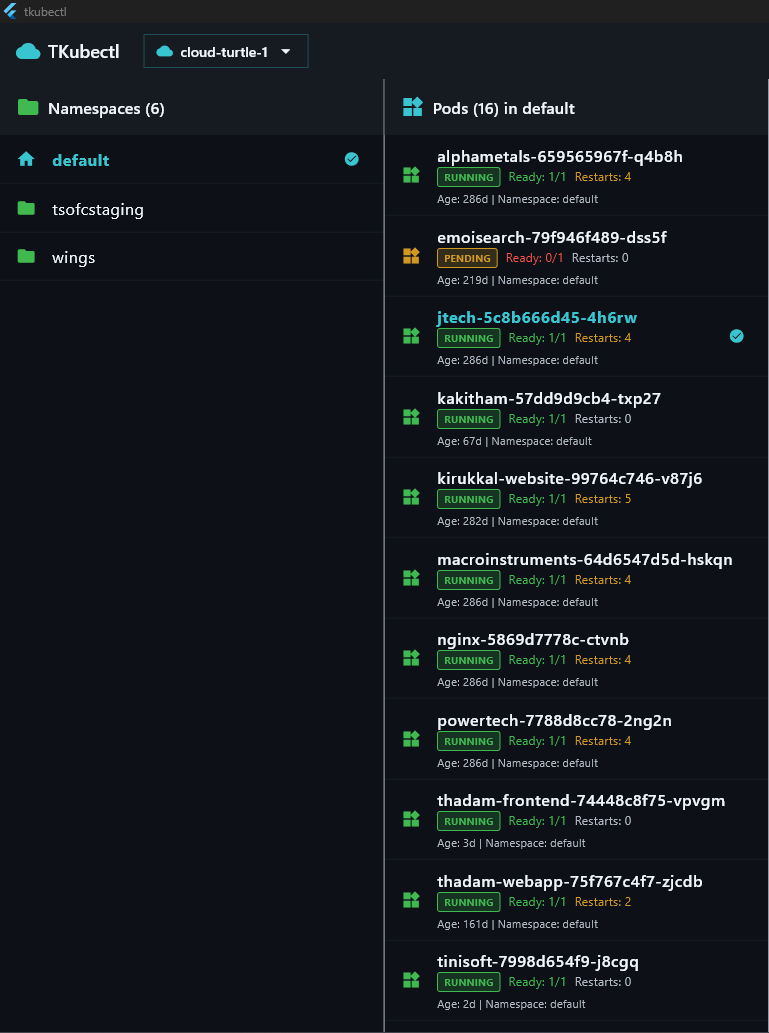The height and width of the screenshot is (1033, 769).
Task: Click the checkmark on the default namespace
Action: click(x=351, y=158)
